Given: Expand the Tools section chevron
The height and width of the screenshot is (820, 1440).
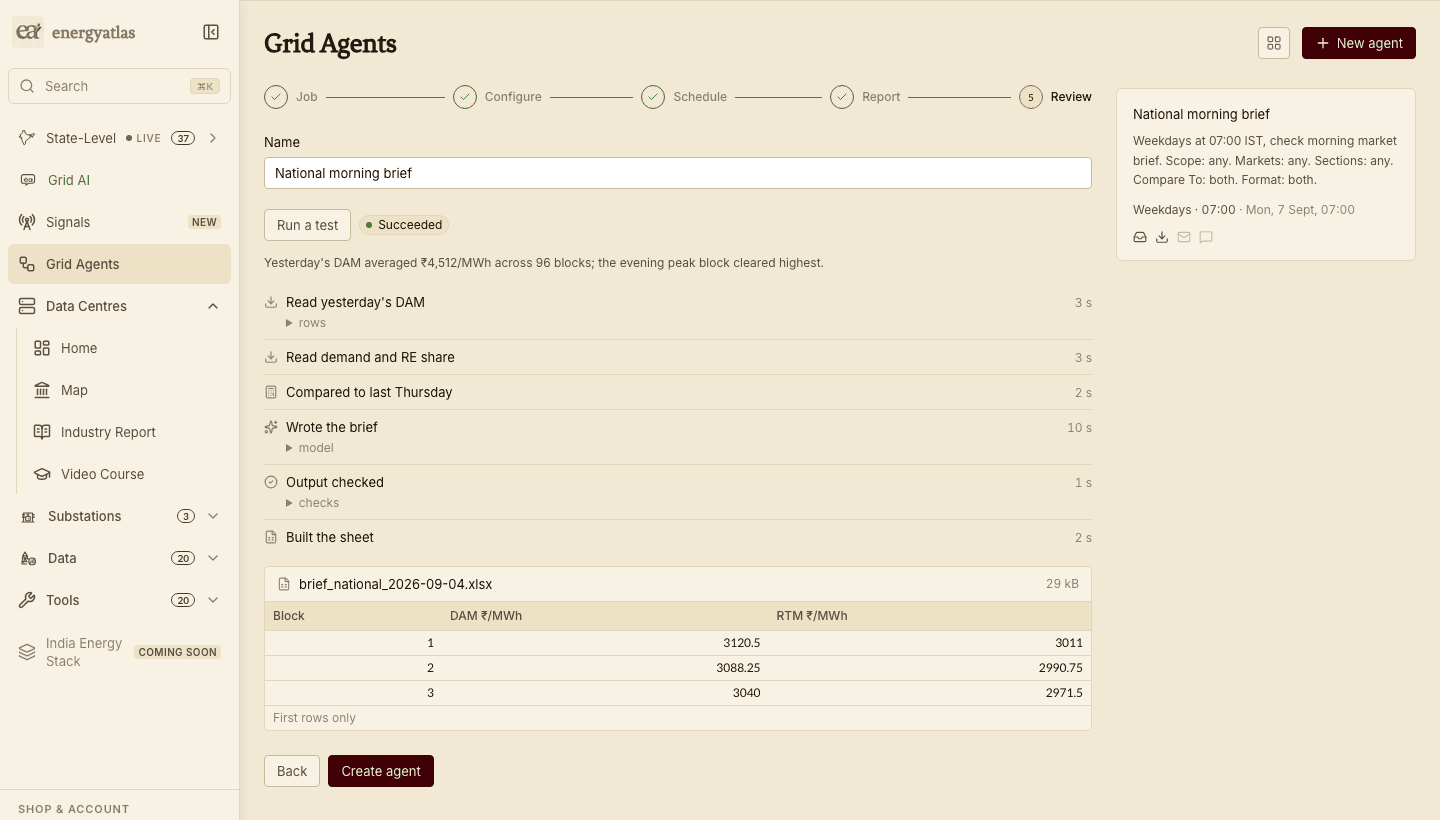Looking at the screenshot, I should [x=213, y=600].
